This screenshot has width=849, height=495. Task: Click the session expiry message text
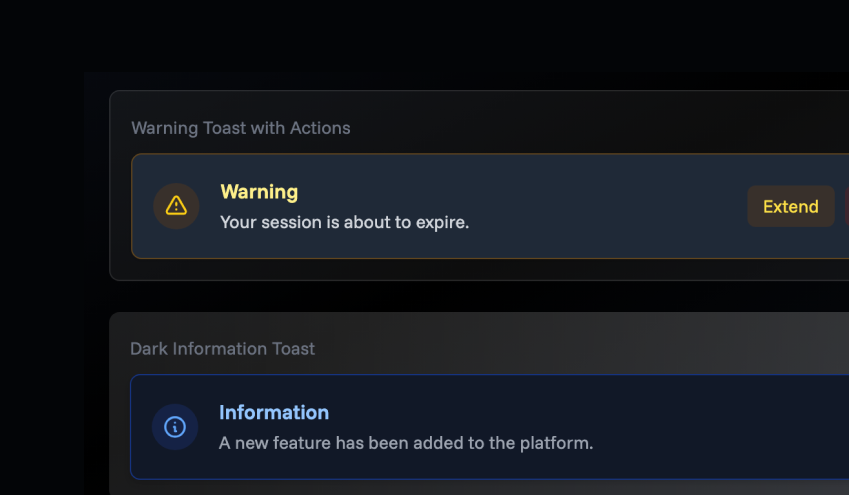[344, 222]
